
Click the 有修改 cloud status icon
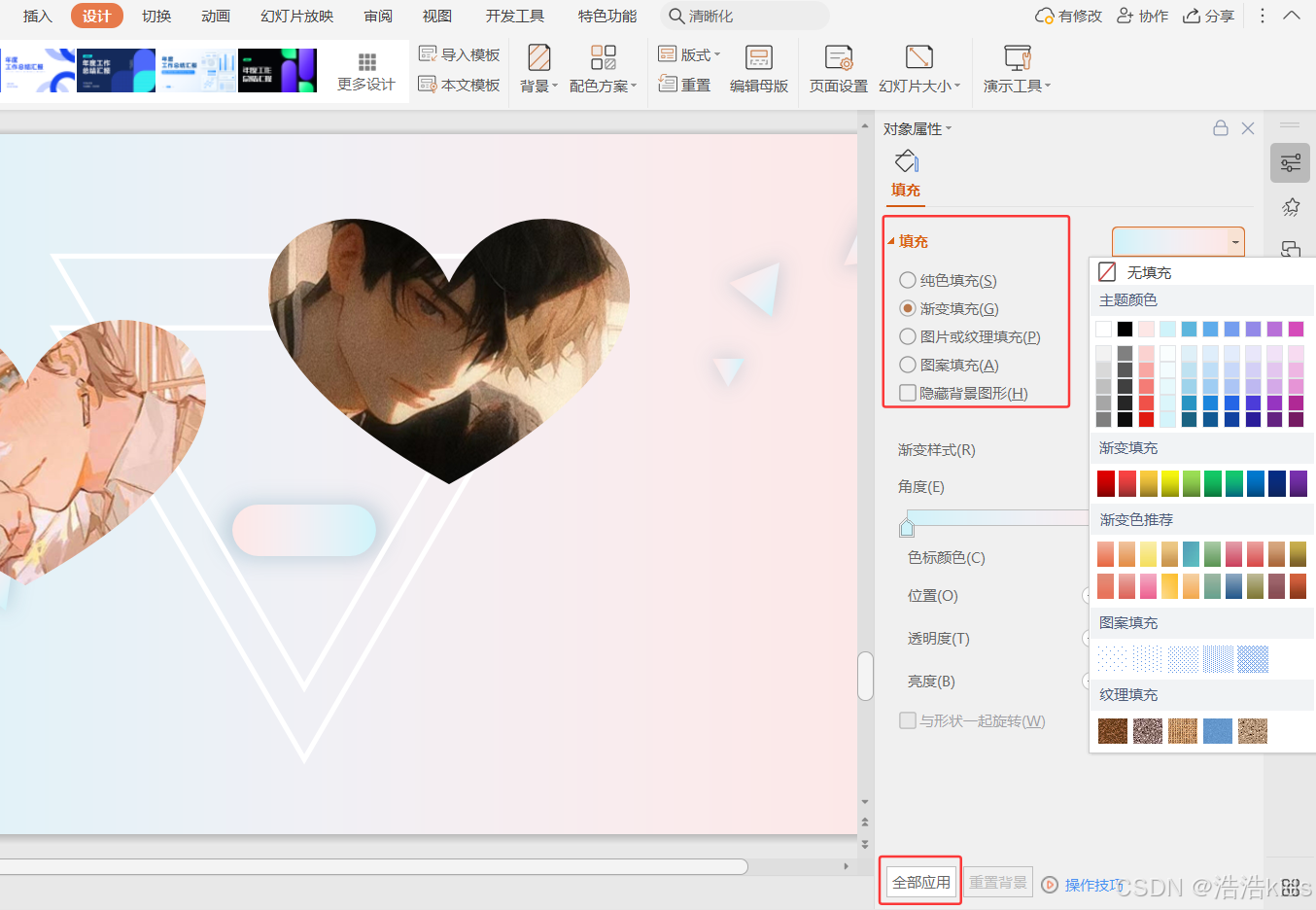[x=1045, y=16]
